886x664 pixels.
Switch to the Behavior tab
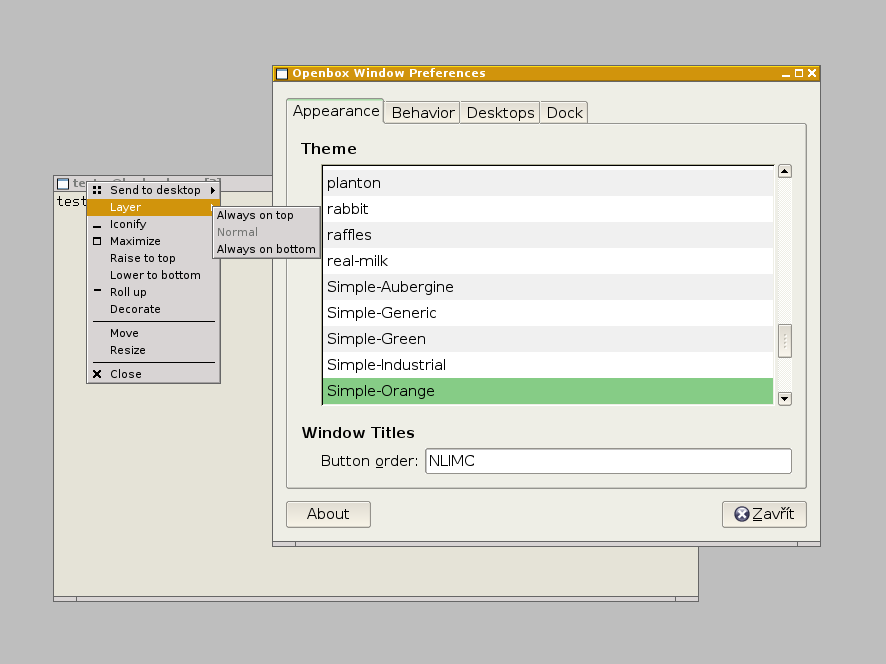(423, 113)
